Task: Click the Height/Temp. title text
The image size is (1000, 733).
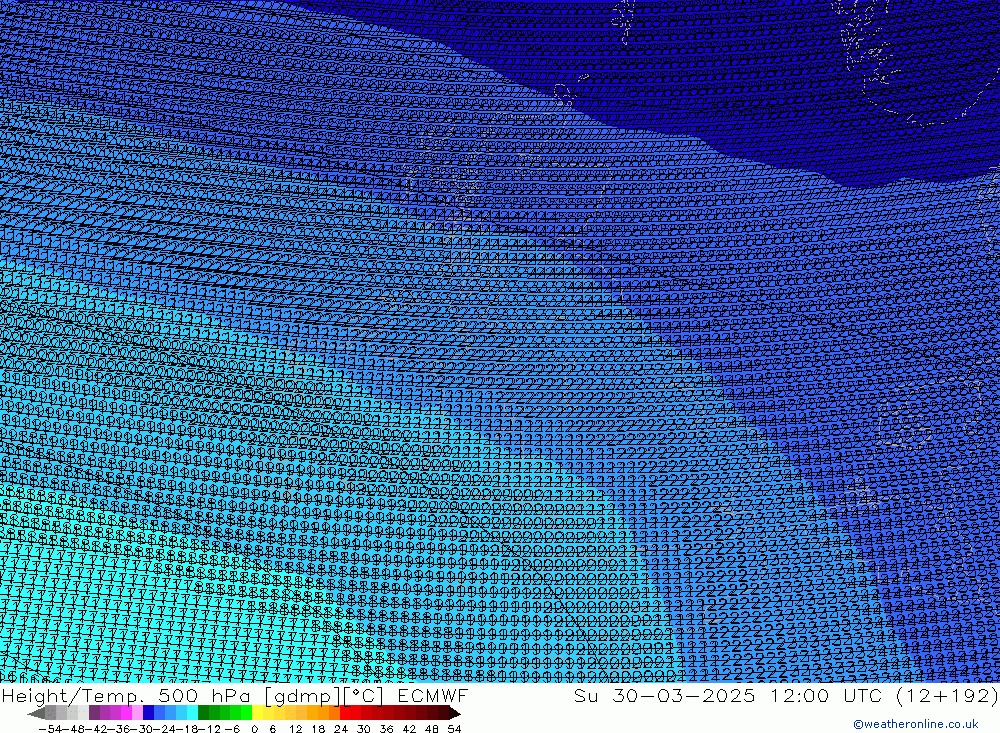Action: pyautogui.click(x=77, y=695)
